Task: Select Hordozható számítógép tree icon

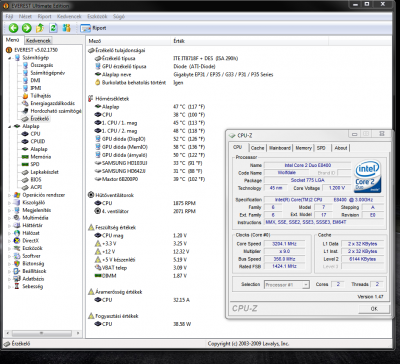Action: [25, 111]
